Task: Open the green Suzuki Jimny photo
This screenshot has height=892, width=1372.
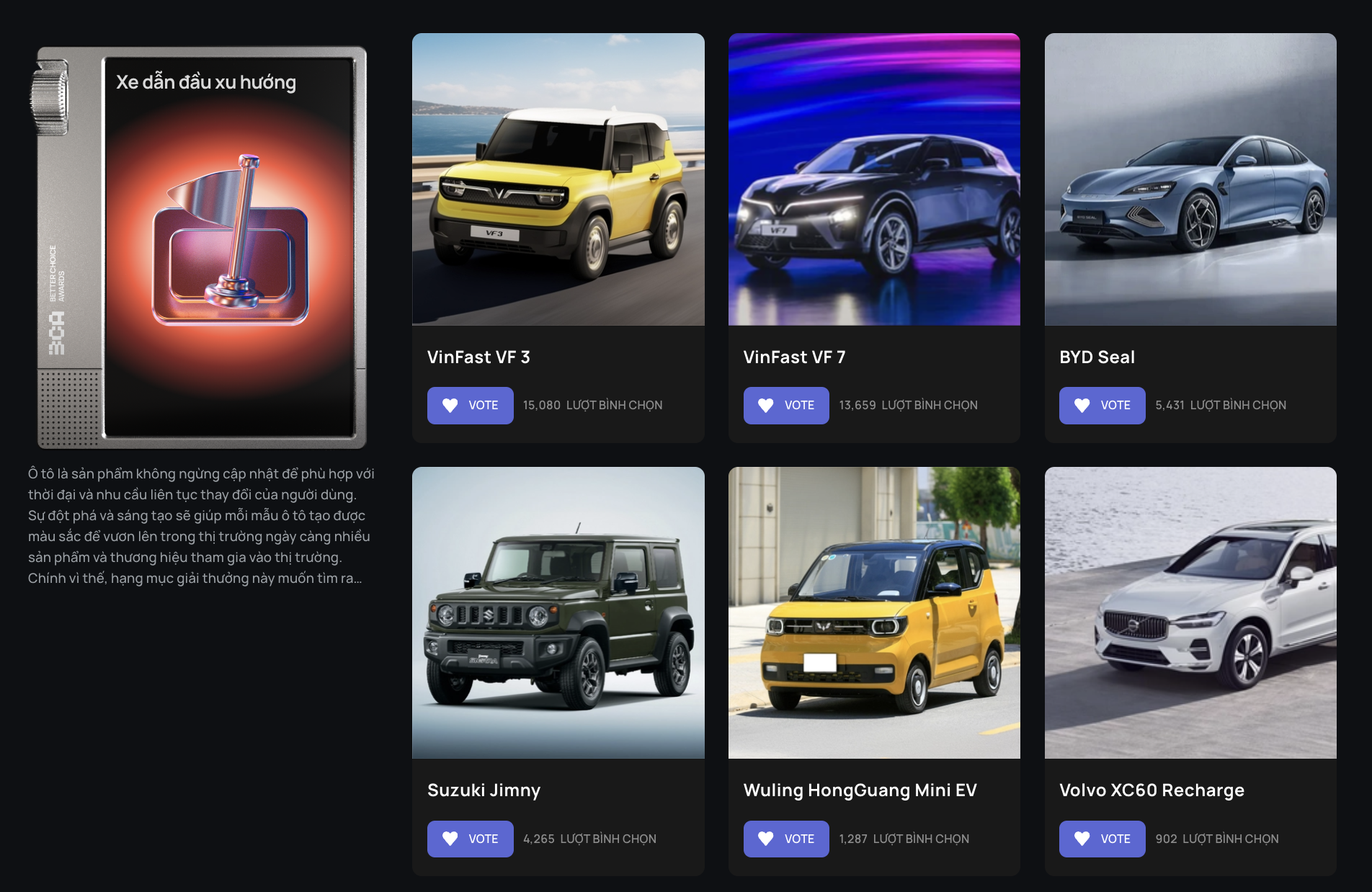Action: pos(558,612)
